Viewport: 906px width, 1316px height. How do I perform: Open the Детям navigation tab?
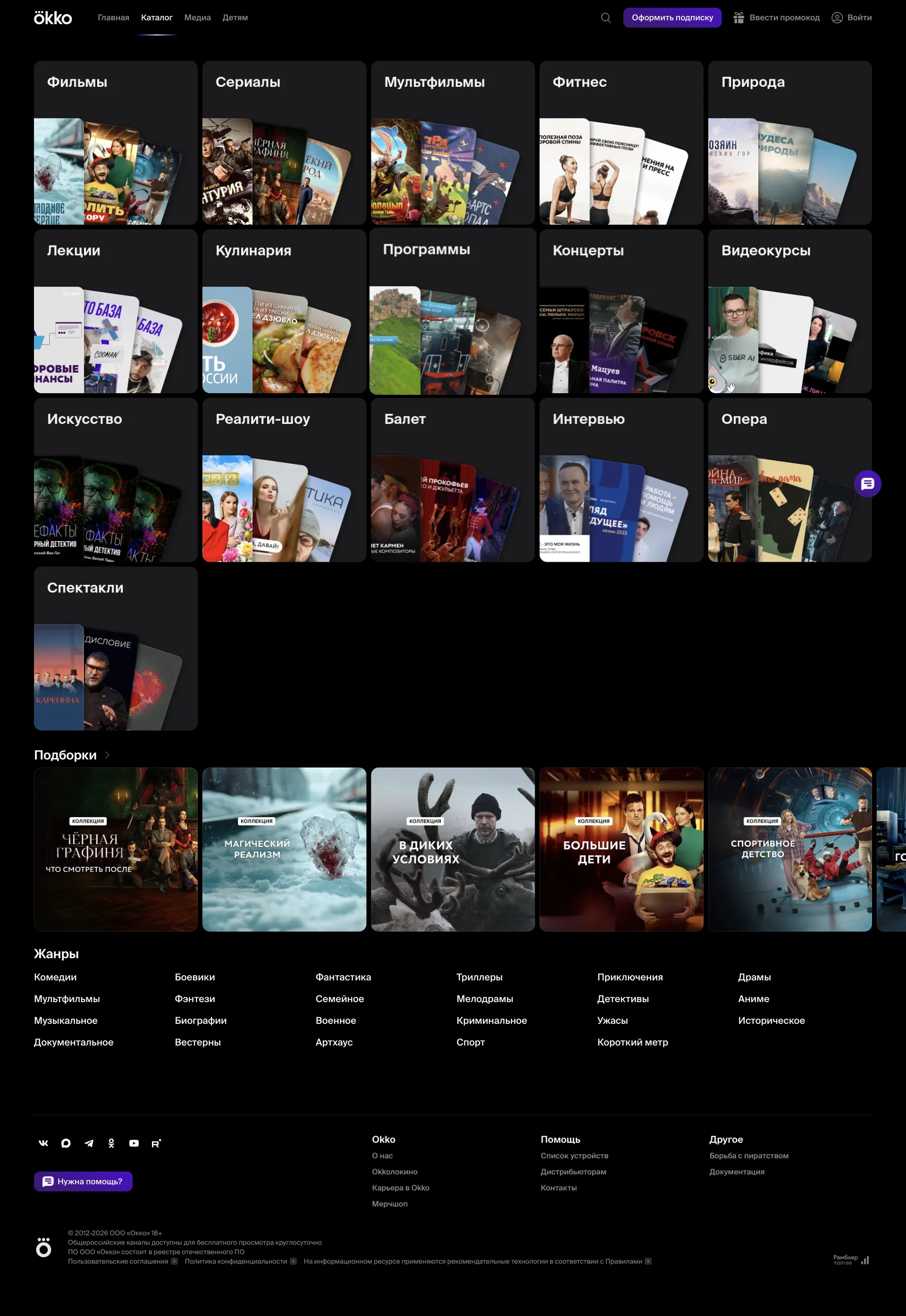[235, 17]
